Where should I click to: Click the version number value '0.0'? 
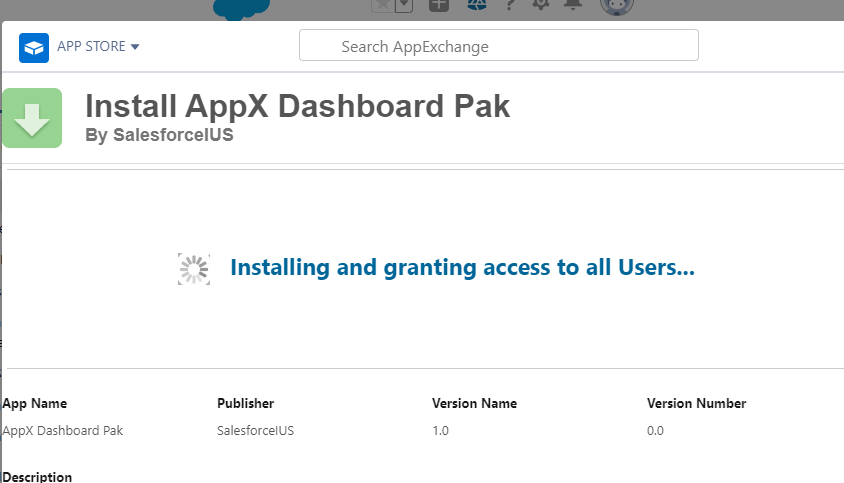coord(655,431)
